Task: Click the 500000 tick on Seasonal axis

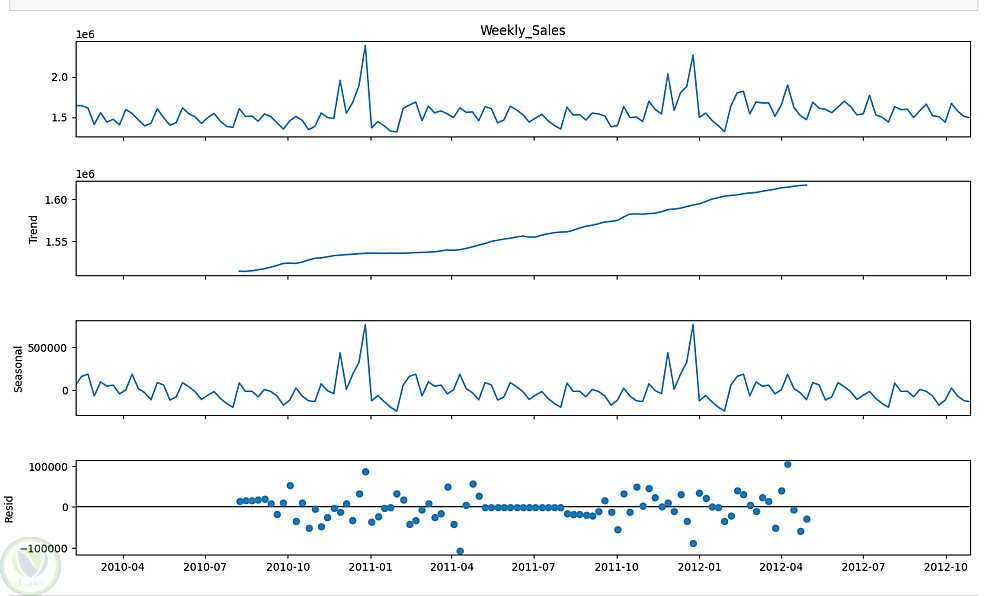Action: 48,348
